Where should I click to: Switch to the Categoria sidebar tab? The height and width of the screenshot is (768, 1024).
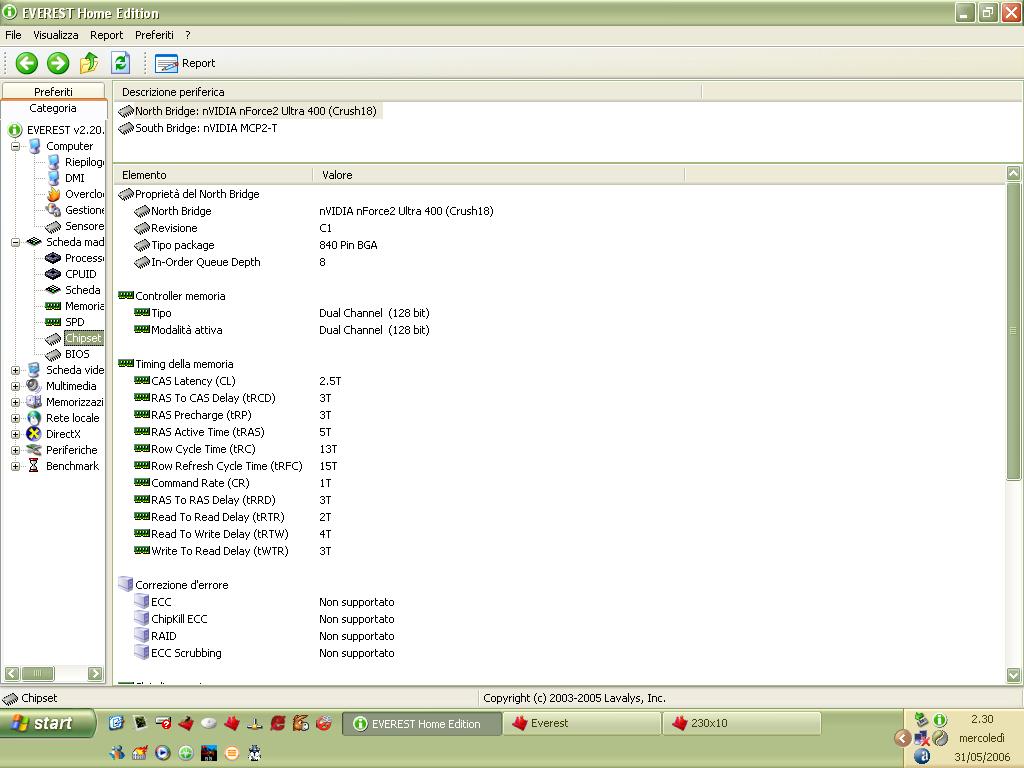[x=53, y=108]
